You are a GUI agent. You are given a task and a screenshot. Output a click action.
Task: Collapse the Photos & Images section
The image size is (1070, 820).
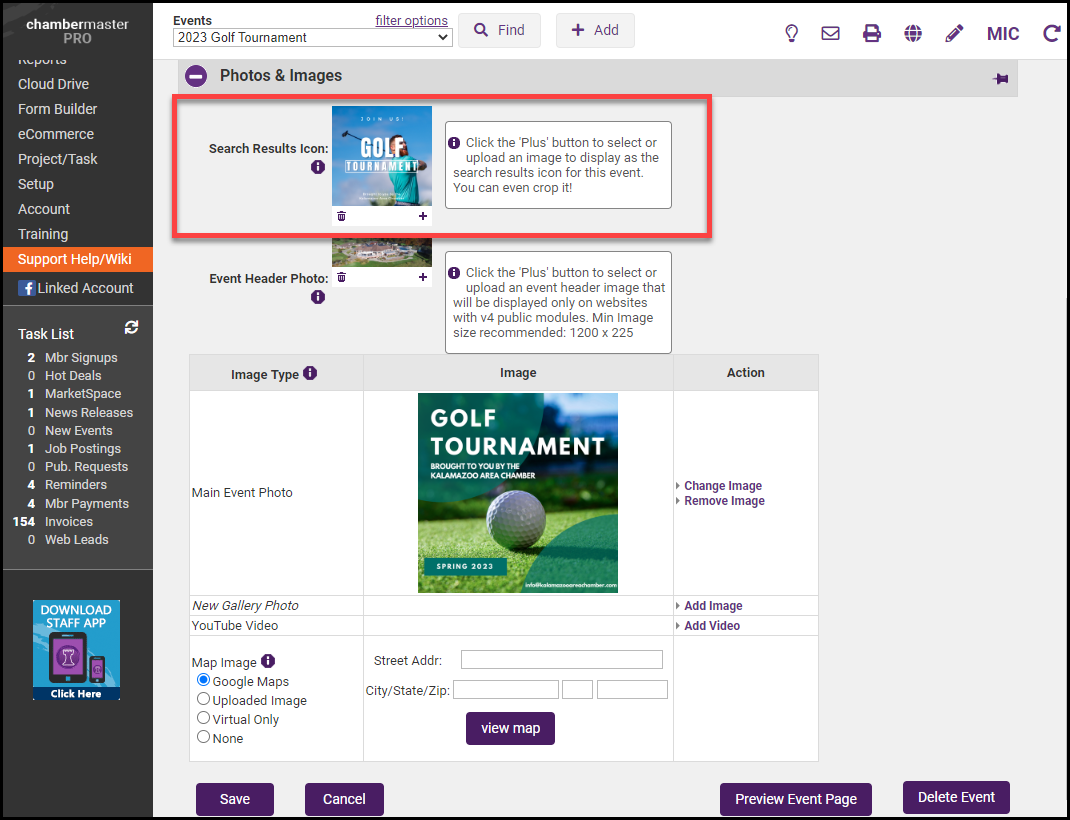(x=196, y=76)
